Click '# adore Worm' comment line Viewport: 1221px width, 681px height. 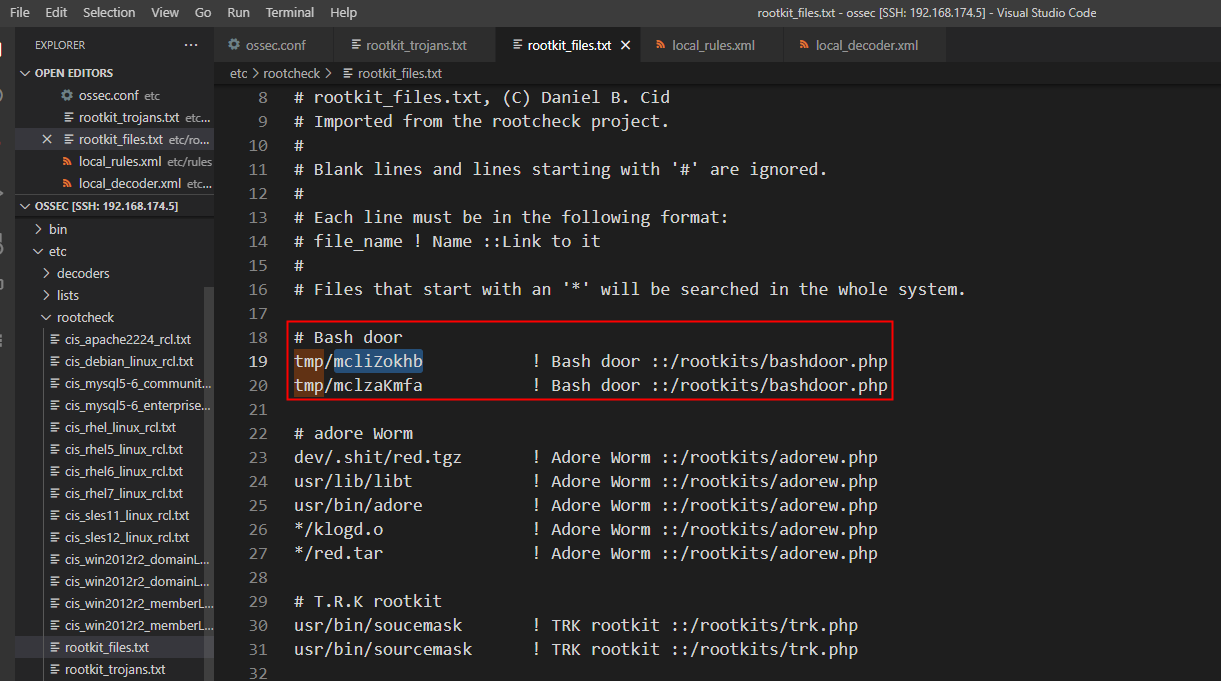353,434
